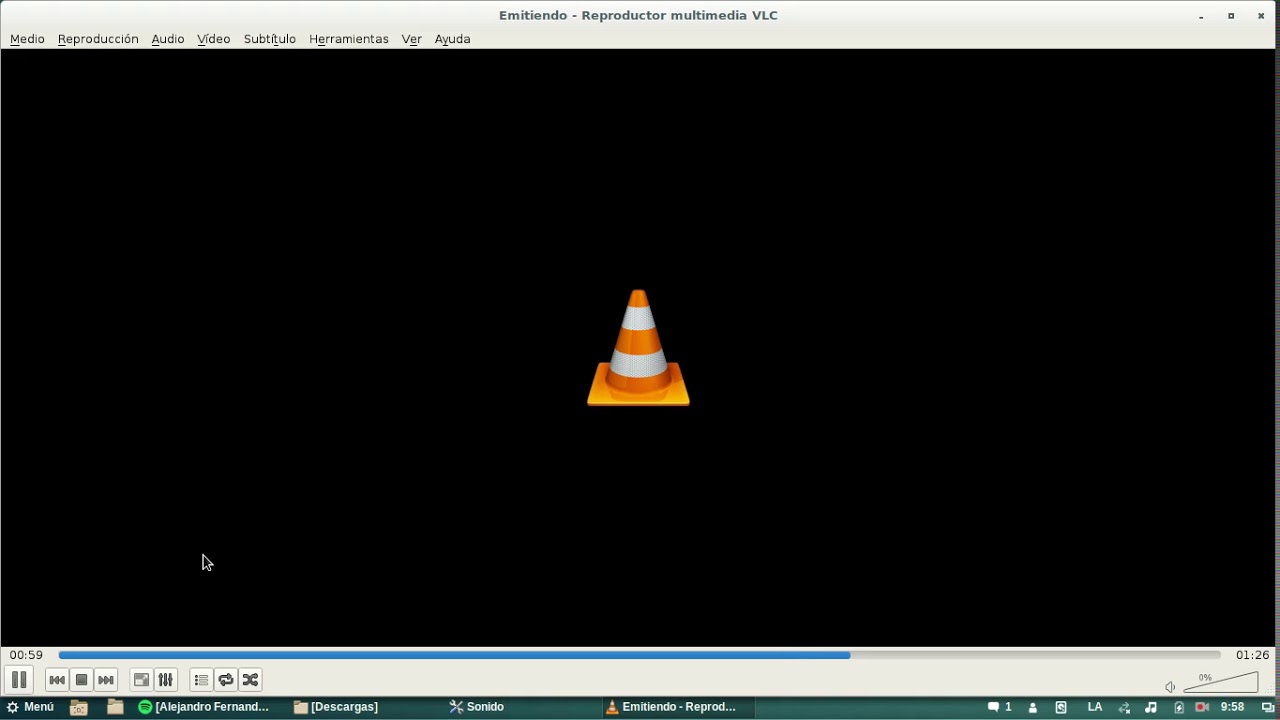Screen dimensions: 1280x720
Task: Open the Medio menu
Action: click(27, 39)
